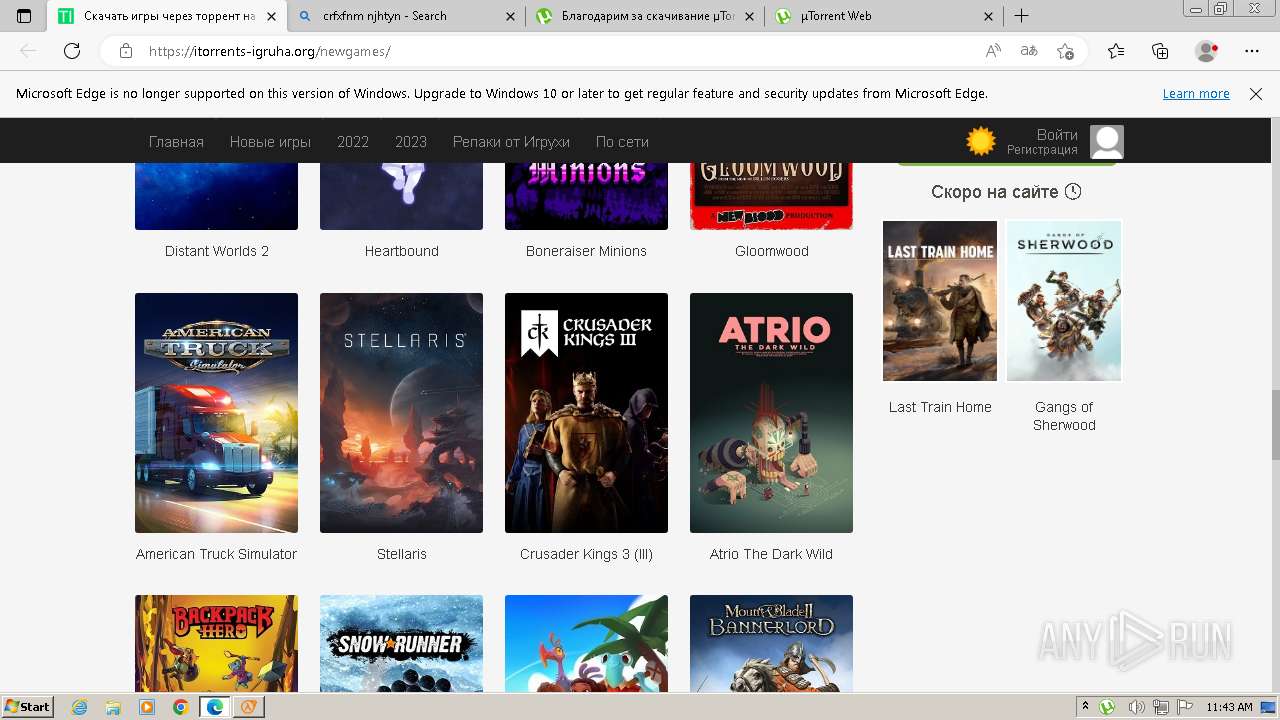Open a new tab with plus icon
Screen dimensions: 1280x720
tap(1021, 16)
